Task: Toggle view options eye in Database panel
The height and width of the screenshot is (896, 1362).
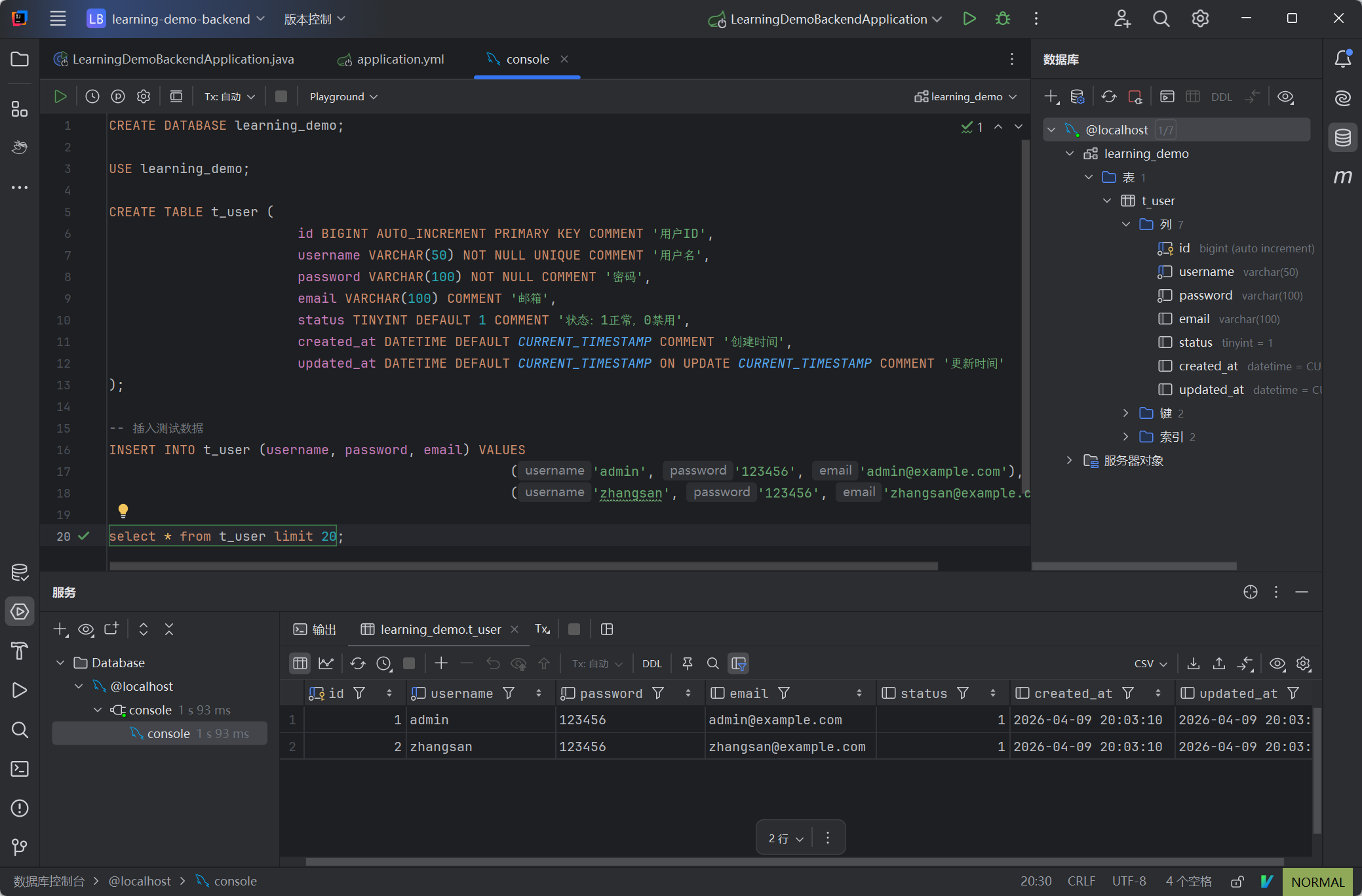Action: (1285, 96)
